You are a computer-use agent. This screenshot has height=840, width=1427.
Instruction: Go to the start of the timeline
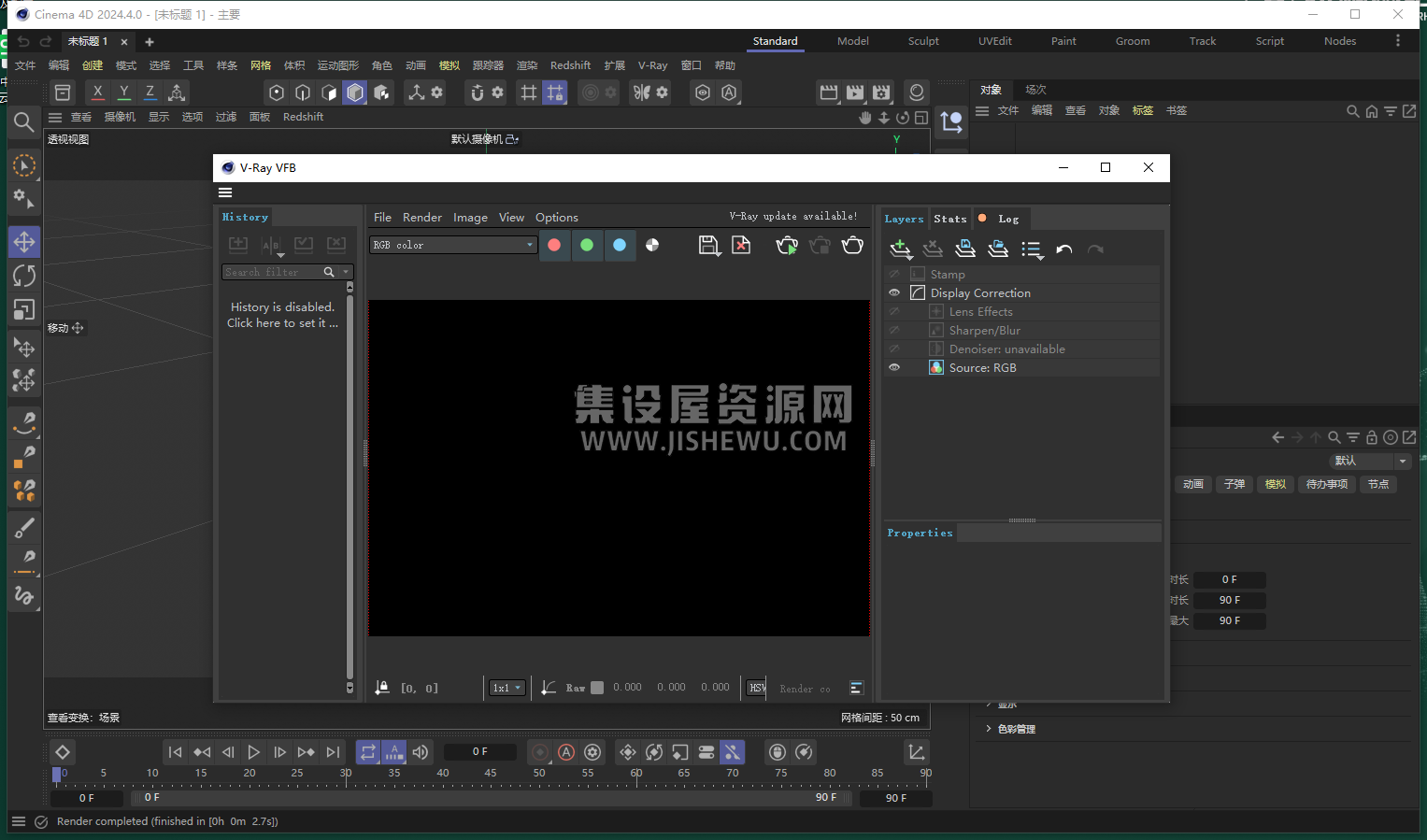pyautogui.click(x=175, y=752)
